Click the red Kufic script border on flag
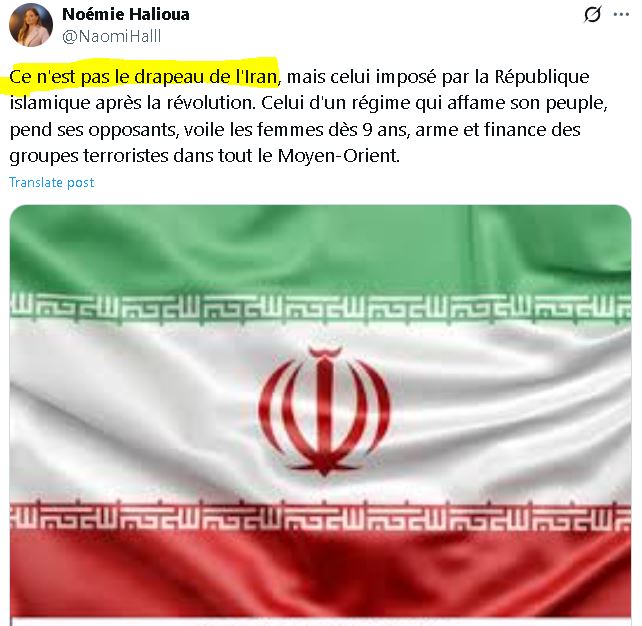This screenshot has width=642, height=626. pos(320,516)
